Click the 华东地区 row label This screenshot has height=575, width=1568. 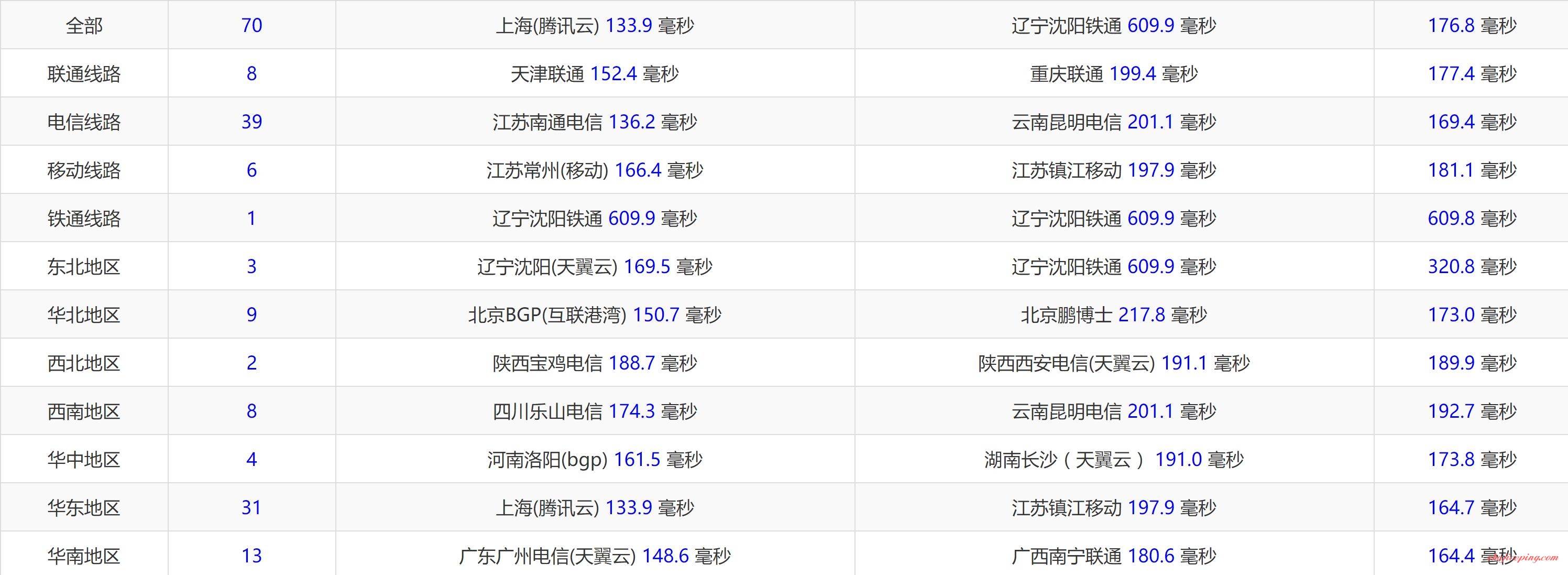click(84, 507)
